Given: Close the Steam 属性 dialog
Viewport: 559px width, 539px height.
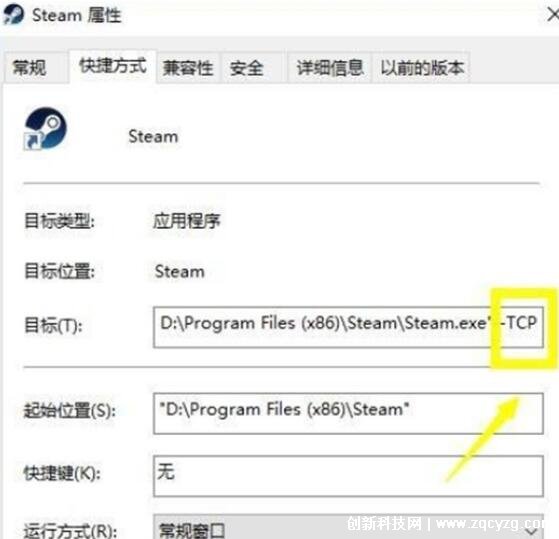Looking at the screenshot, I should tap(553, 15).
